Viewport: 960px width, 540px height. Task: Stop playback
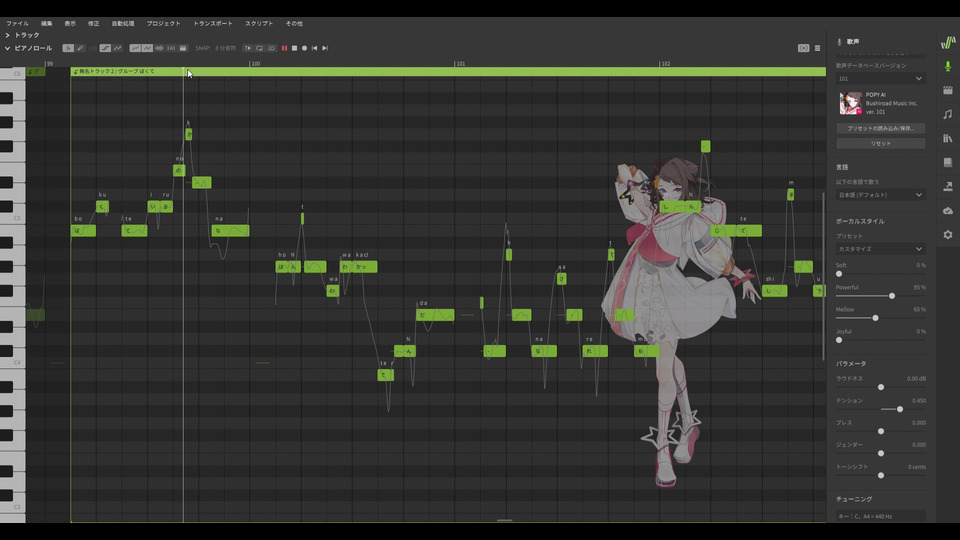pos(294,48)
